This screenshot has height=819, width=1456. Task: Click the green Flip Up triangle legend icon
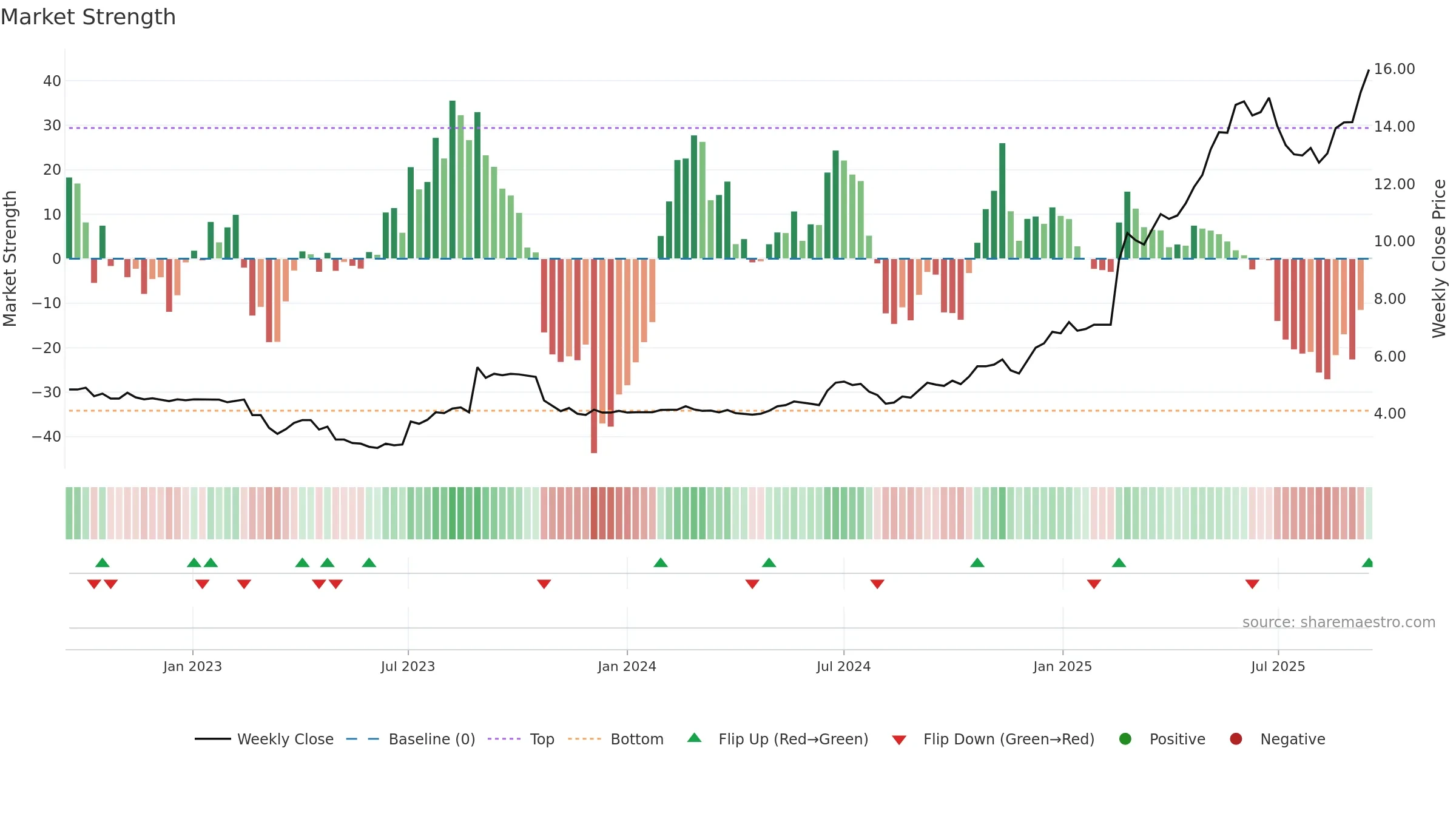click(x=695, y=738)
